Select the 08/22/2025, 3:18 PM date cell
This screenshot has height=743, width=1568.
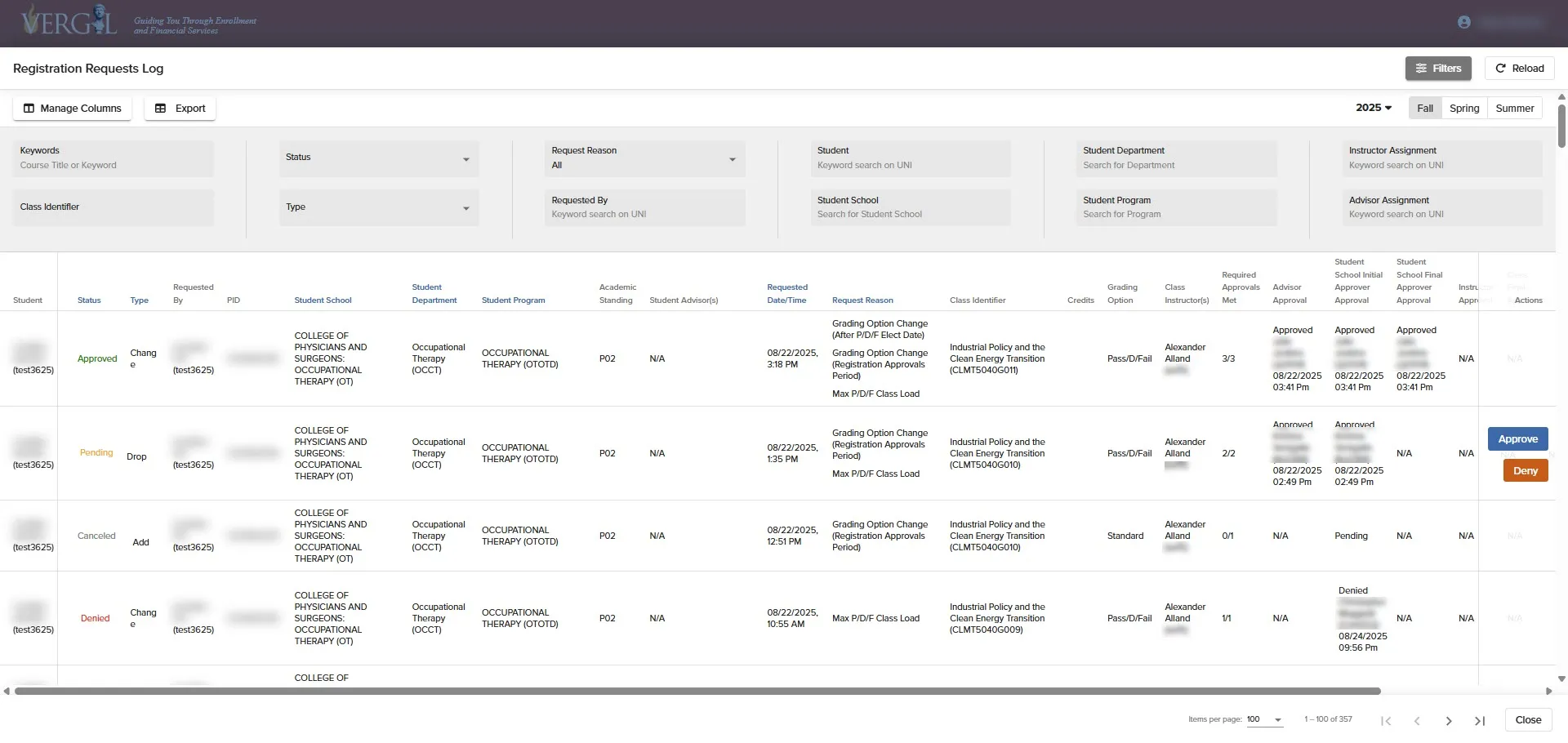792,359
